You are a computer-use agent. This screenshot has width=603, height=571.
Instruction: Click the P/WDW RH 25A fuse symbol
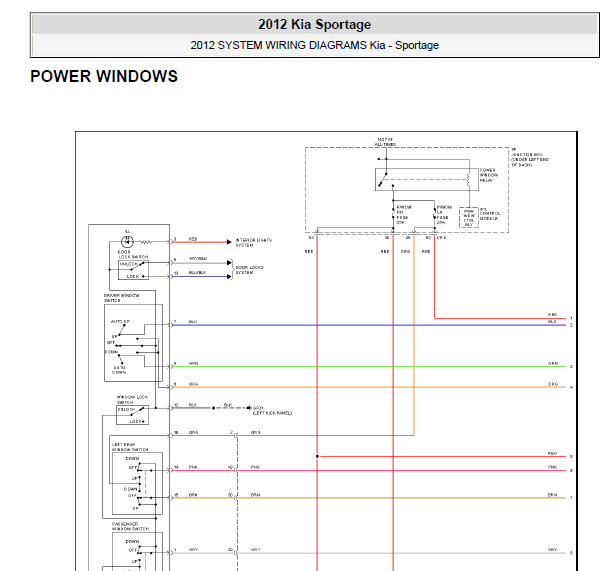click(x=397, y=213)
